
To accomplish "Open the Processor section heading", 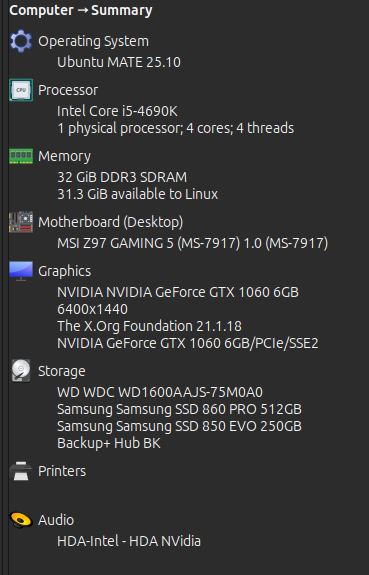I will (x=68, y=90).
